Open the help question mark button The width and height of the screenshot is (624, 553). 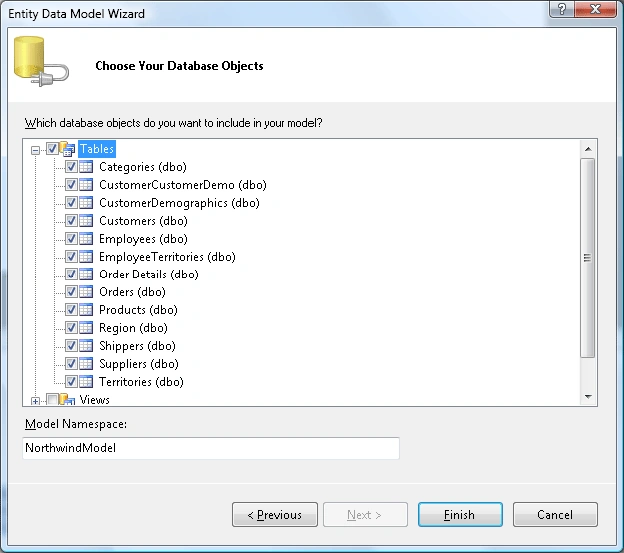[562, 9]
